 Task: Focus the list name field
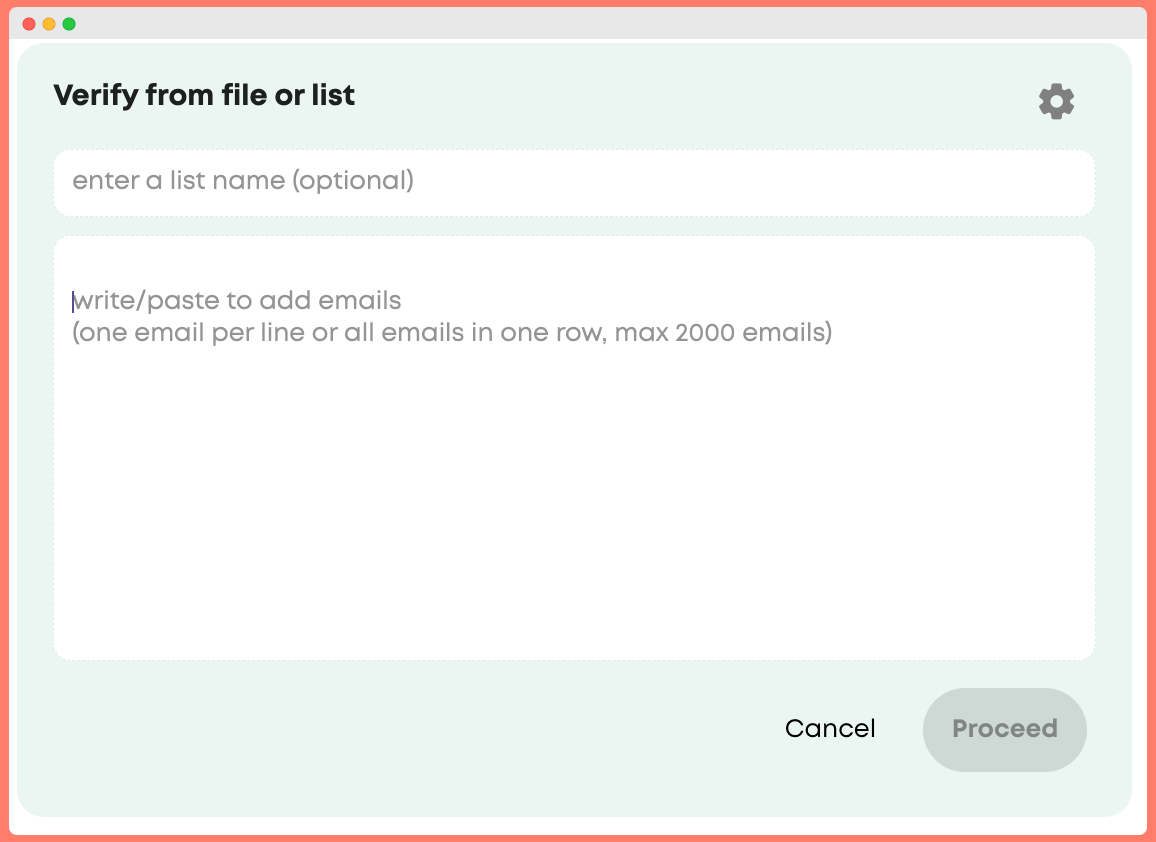574,183
